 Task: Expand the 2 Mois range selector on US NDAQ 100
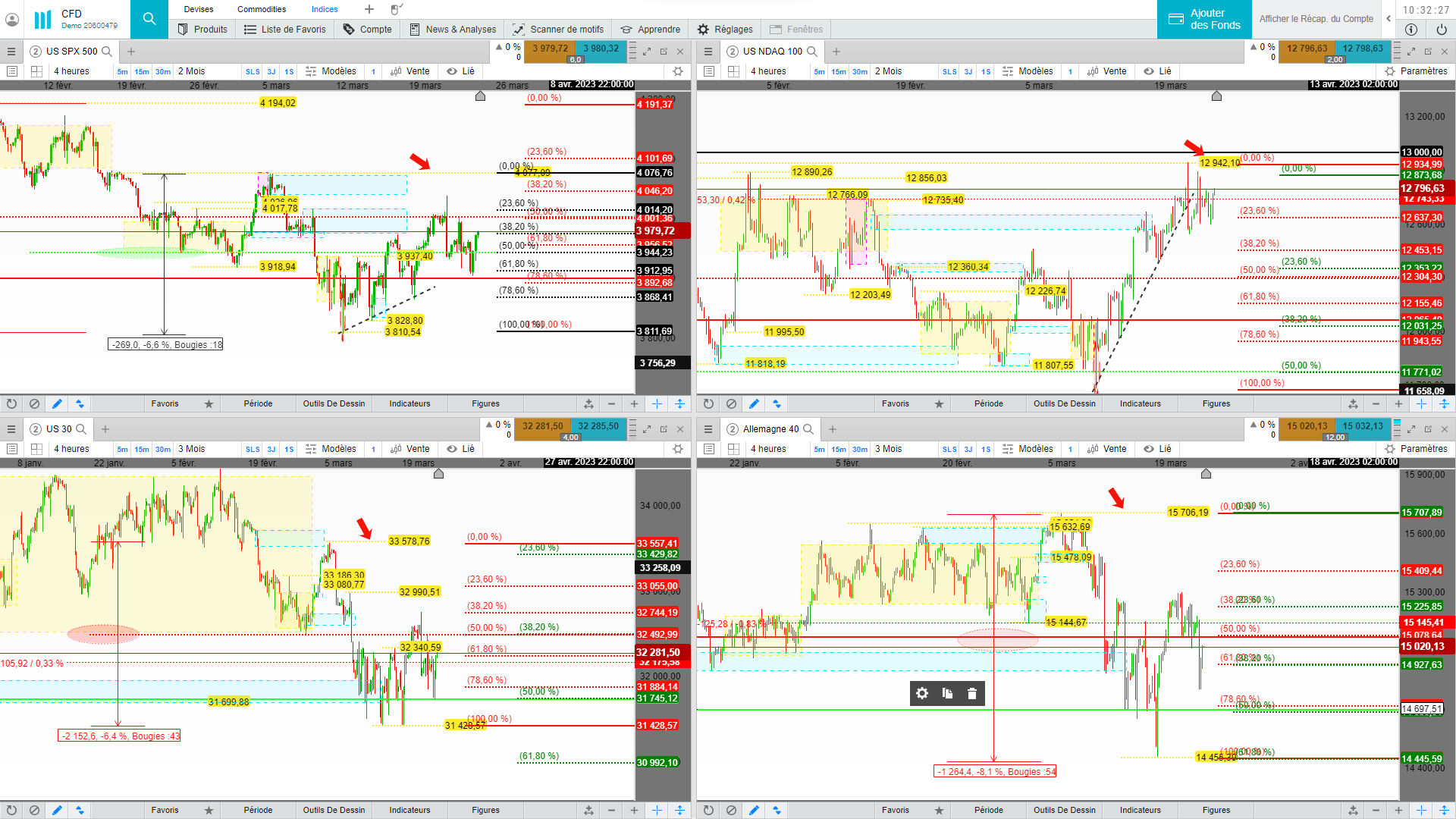[888, 71]
